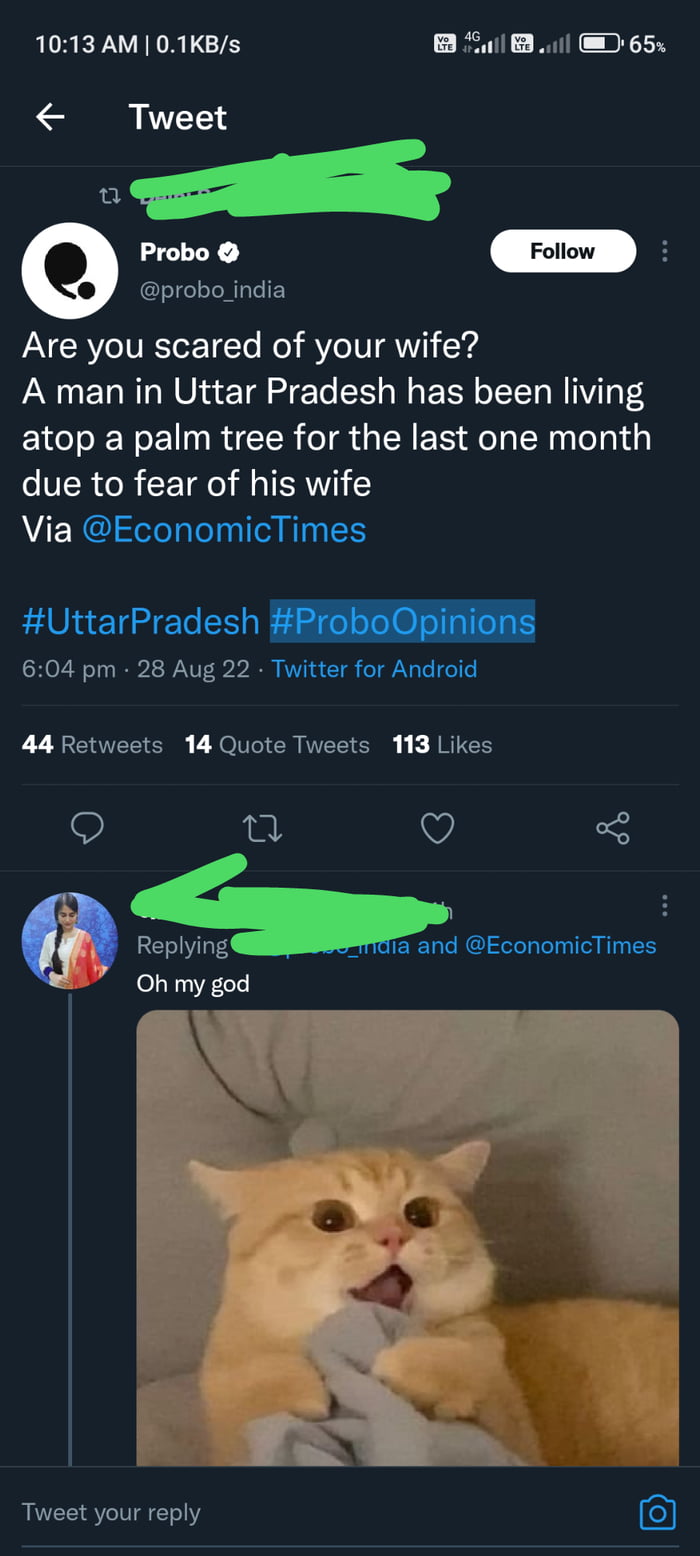Tap the Tweet your reply field

click(300, 1512)
